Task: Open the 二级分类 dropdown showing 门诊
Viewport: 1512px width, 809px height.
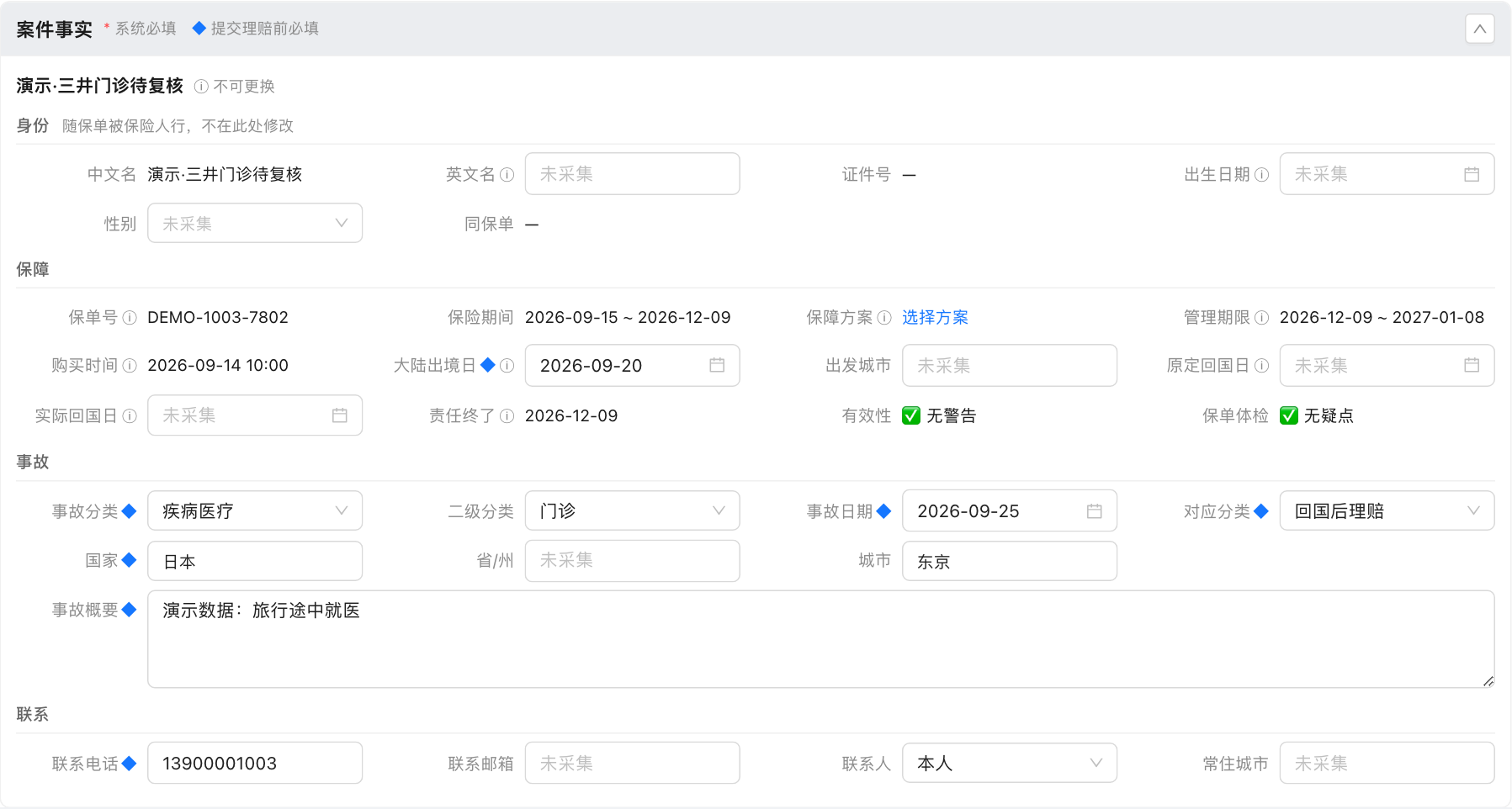Action: pyautogui.click(x=632, y=510)
